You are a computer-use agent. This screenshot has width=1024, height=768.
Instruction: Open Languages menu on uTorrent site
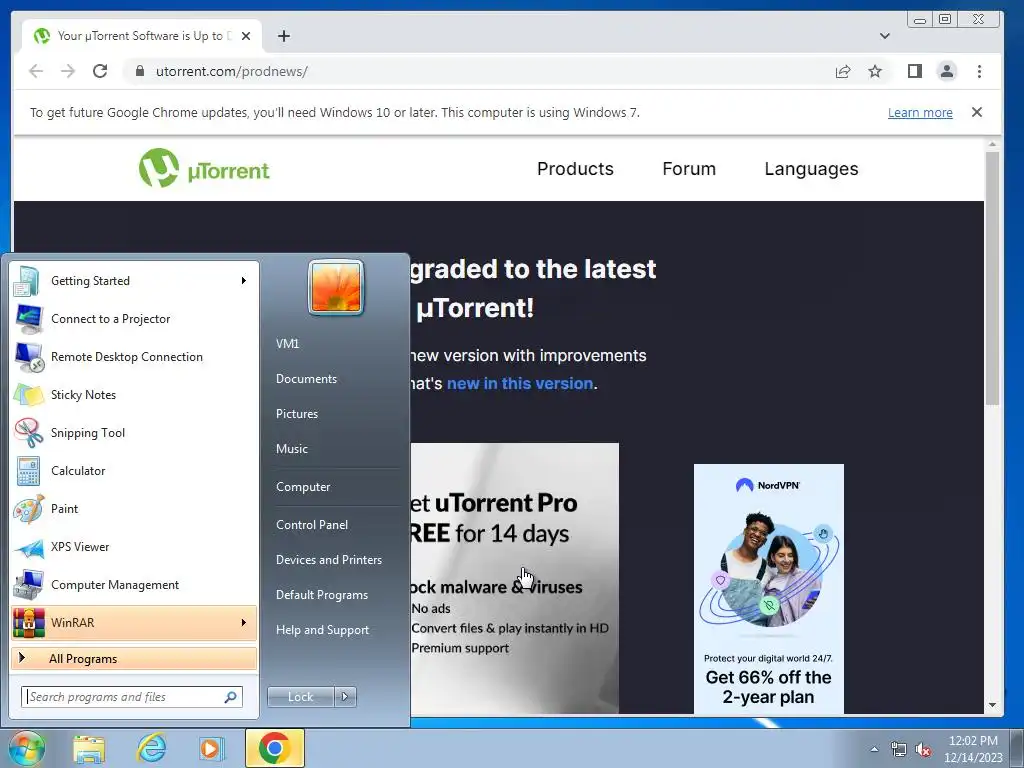pyautogui.click(x=811, y=169)
